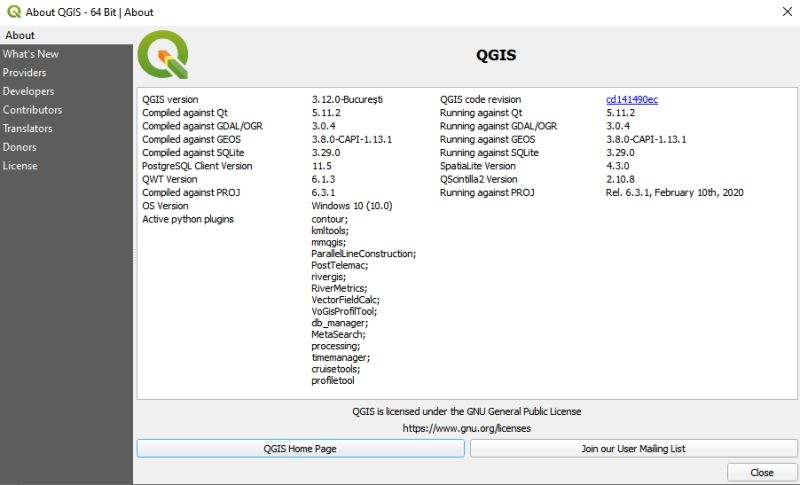Click the Close button
The width and height of the screenshot is (800, 485).
pyautogui.click(x=762, y=473)
